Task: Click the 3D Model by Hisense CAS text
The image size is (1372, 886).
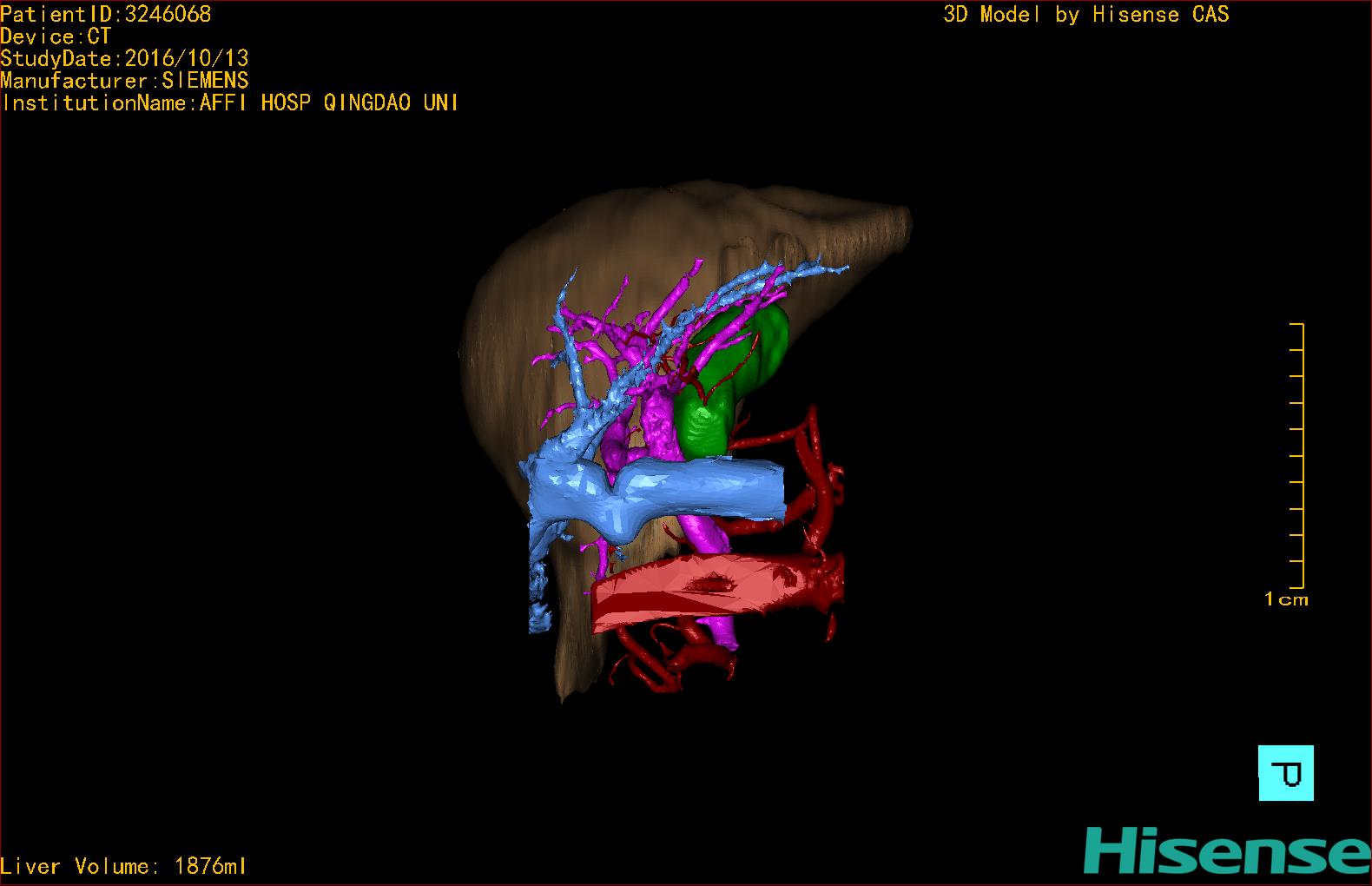Action: (1086, 14)
